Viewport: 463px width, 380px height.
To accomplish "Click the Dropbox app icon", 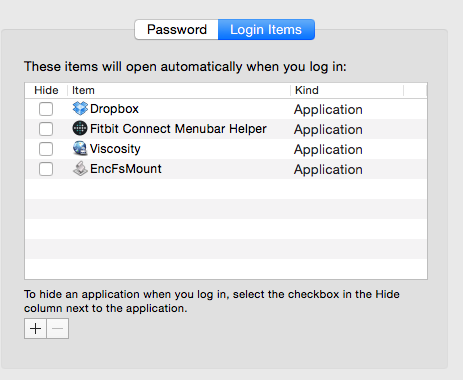I will coord(80,109).
